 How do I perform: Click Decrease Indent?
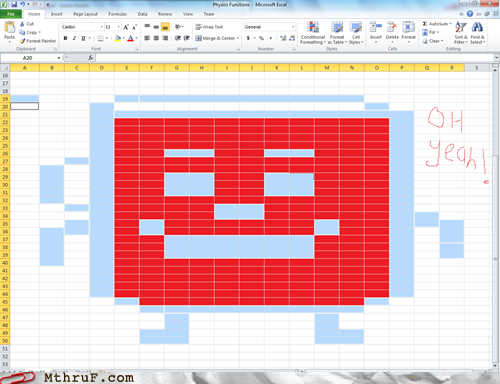(178, 38)
